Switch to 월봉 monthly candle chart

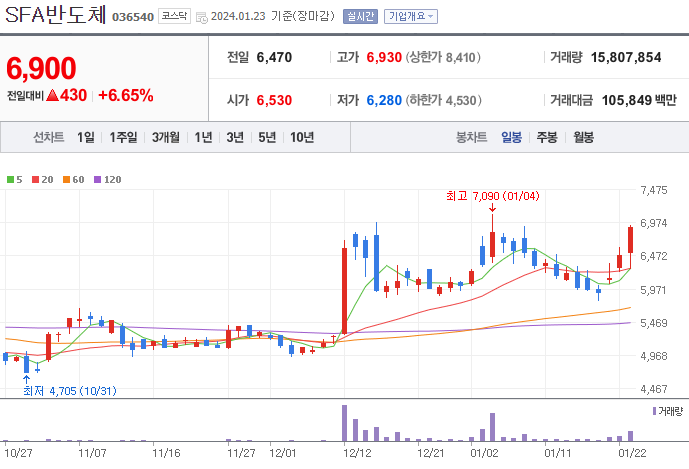pos(584,138)
